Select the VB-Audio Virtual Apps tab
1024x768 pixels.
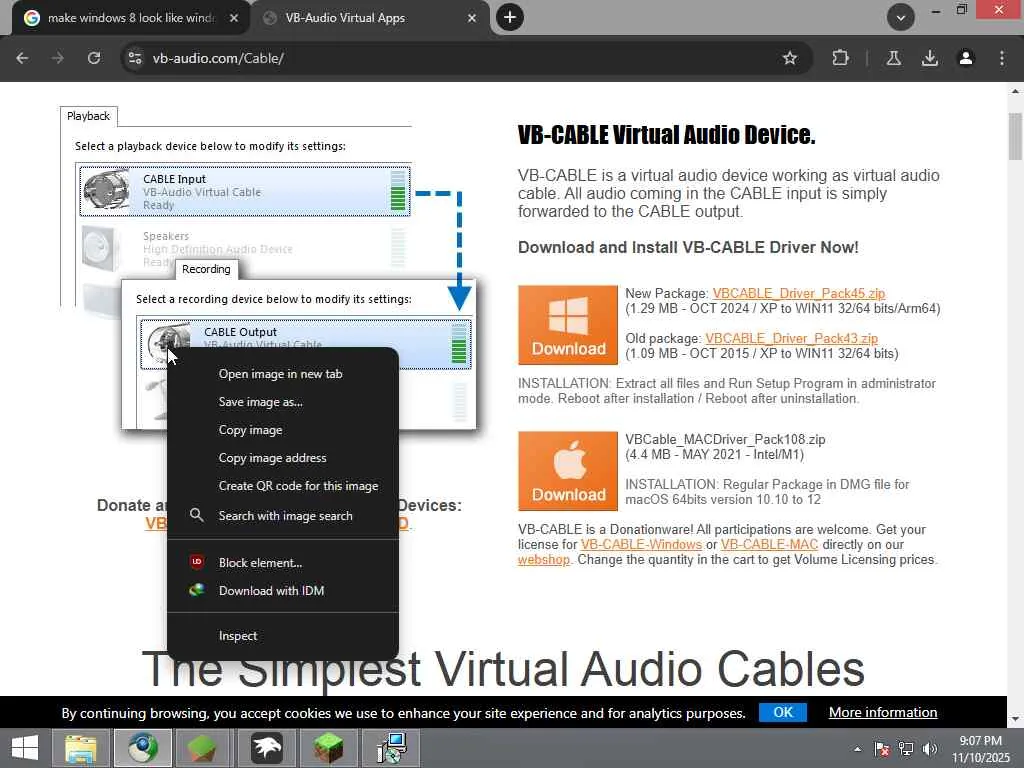[370, 18]
